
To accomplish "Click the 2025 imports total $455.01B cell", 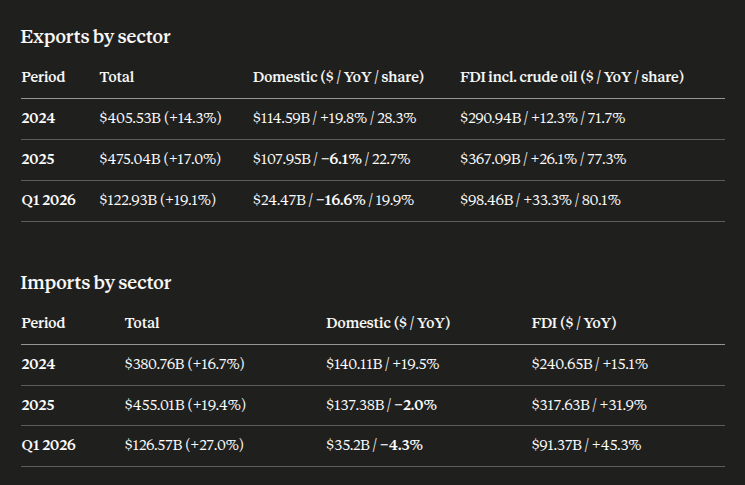I will (185, 405).
